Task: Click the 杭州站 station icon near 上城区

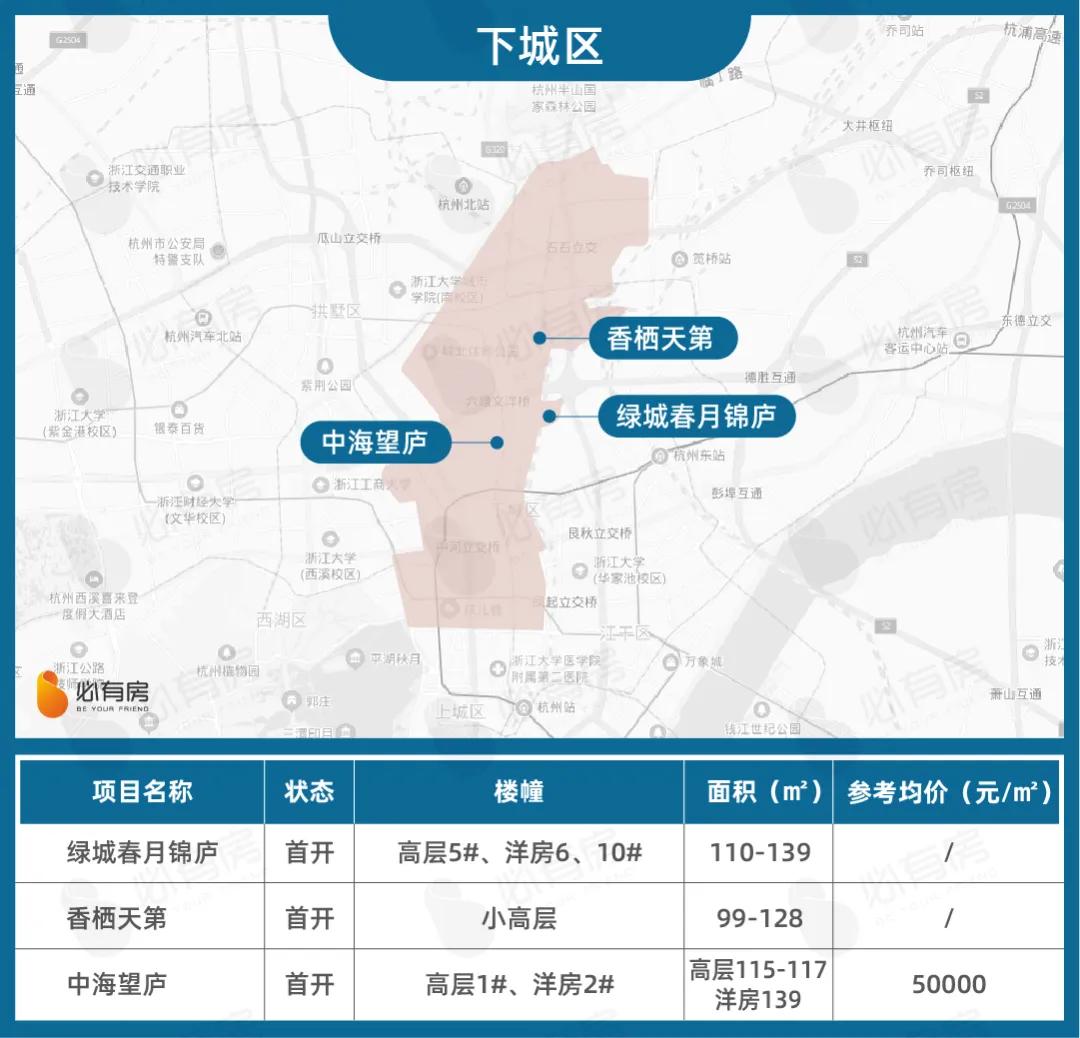Action: click(x=524, y=708)
